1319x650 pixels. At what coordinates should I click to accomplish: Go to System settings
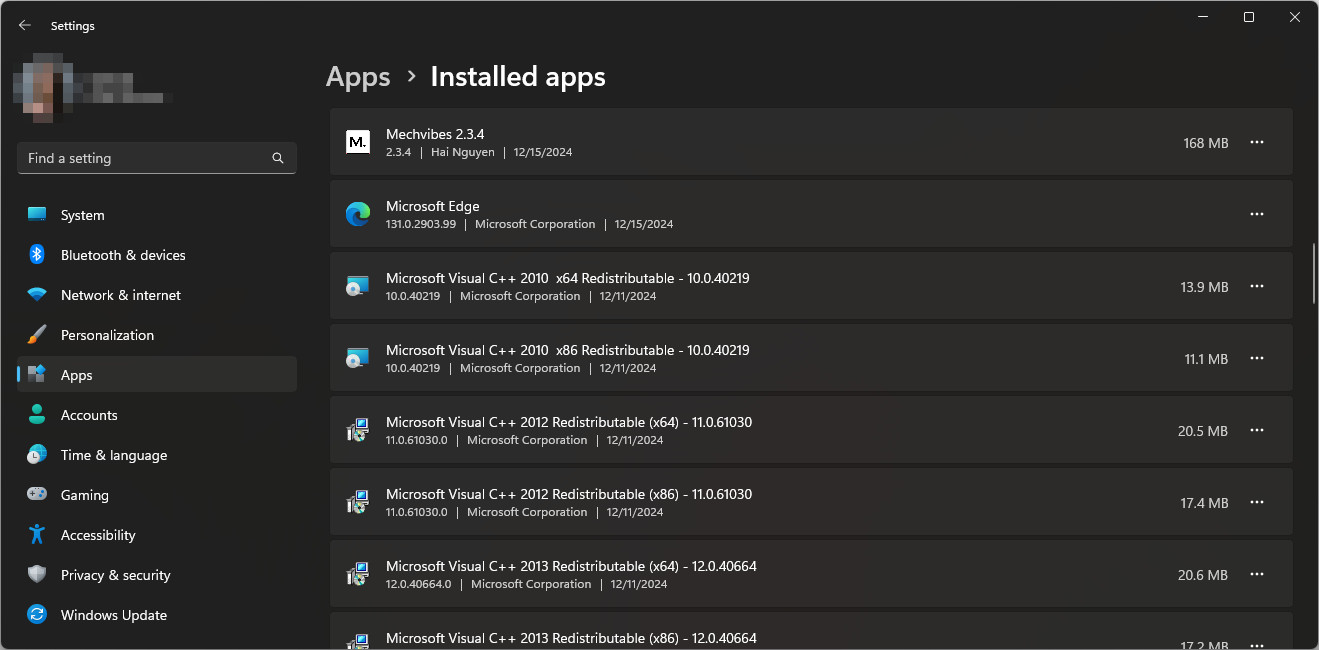pyautogui.click(x=82, y=215)
